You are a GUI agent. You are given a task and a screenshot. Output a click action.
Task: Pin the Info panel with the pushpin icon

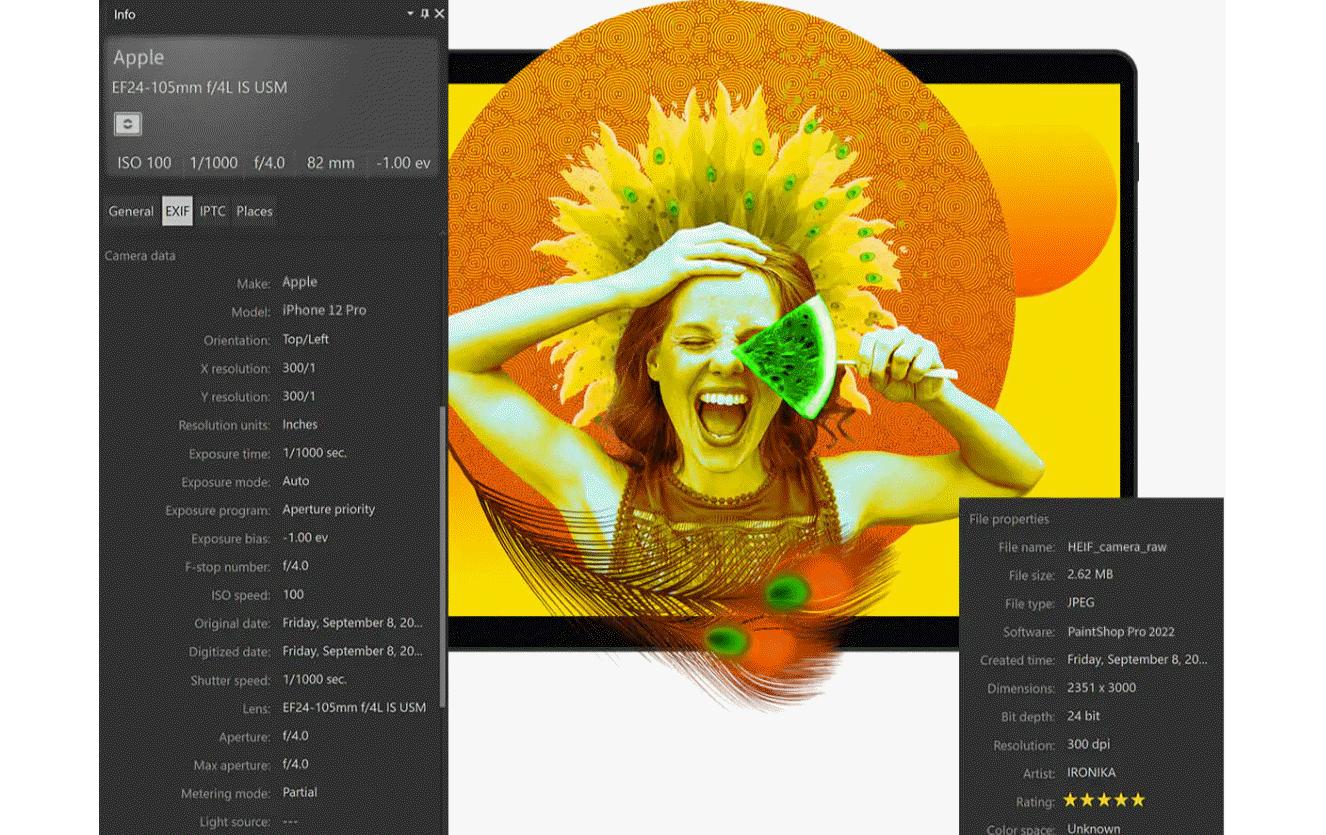pyautogui.click(x=425, y=14)
